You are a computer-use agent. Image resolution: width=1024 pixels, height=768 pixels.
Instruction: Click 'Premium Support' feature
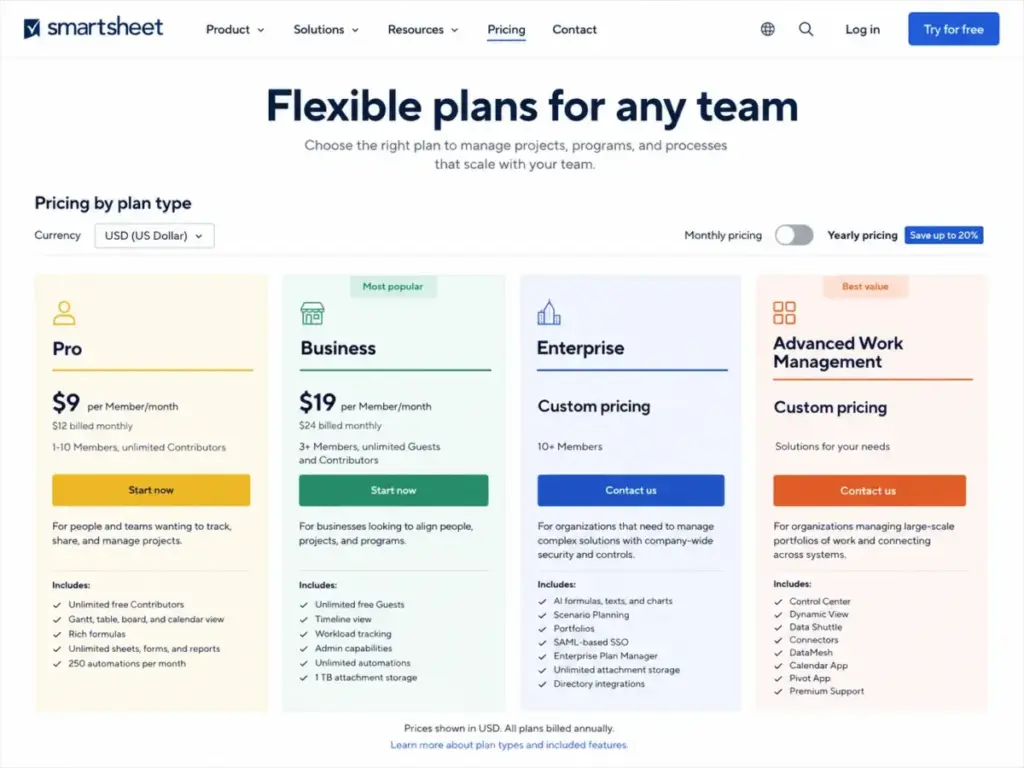click(826, 692)
